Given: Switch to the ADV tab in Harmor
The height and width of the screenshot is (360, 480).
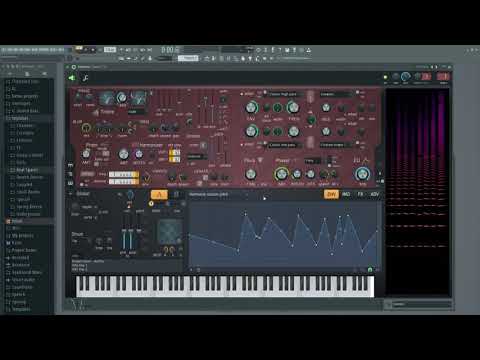Looking at the screenshot, I should [x=375, y=194].
